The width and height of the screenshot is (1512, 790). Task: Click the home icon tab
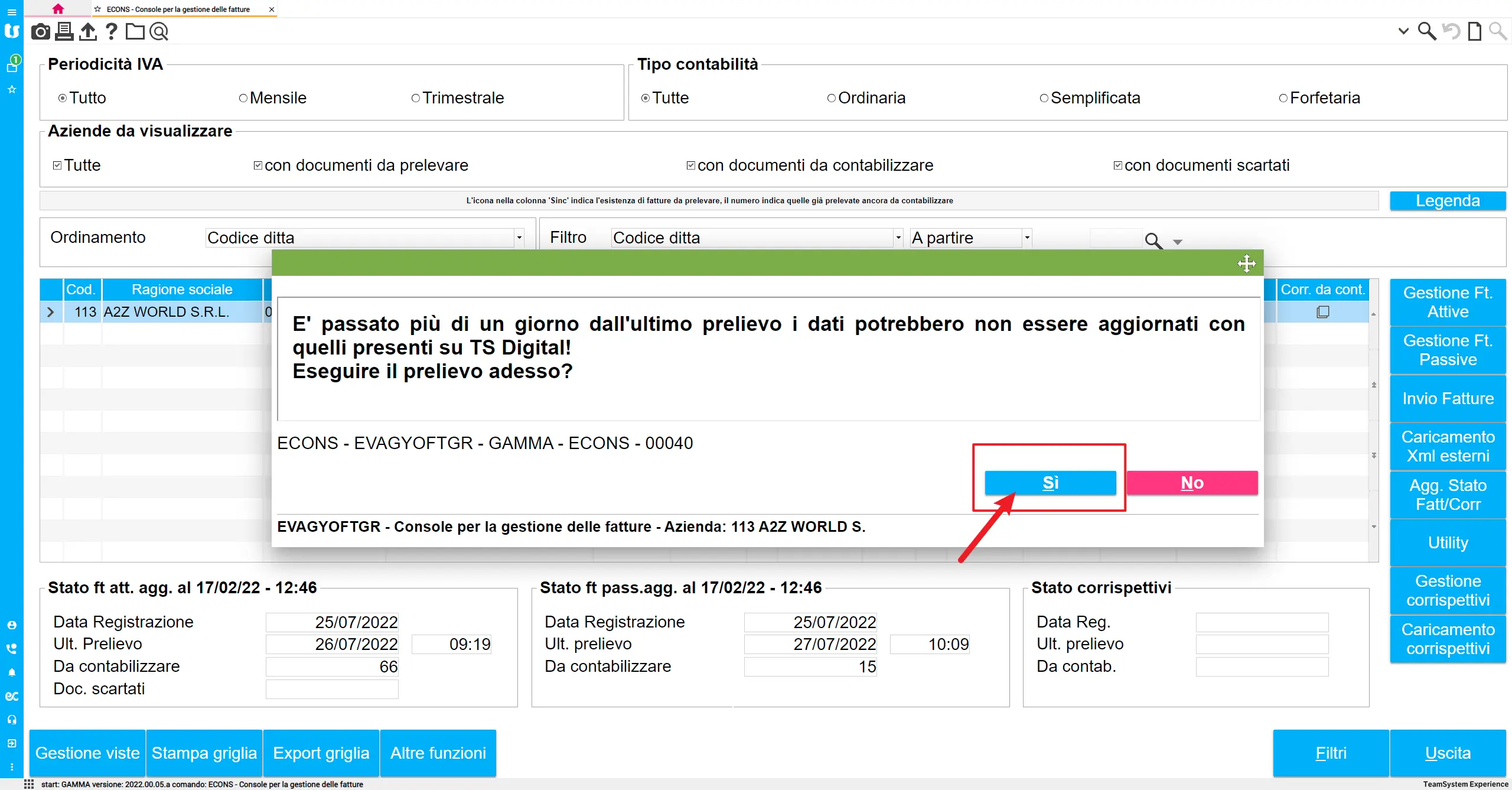click(58, 9)
